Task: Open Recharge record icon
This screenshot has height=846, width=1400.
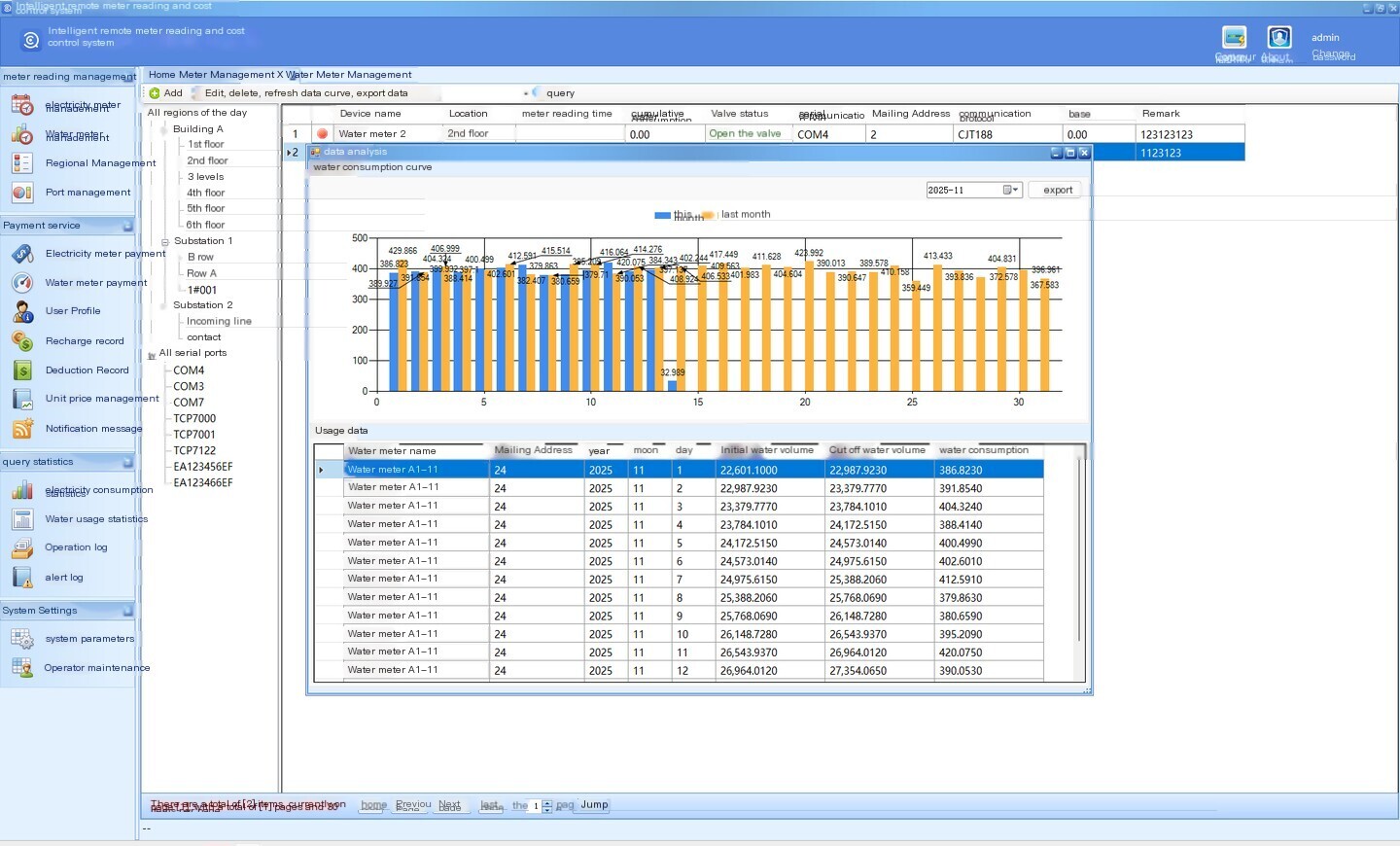Action: coord(22,341)
